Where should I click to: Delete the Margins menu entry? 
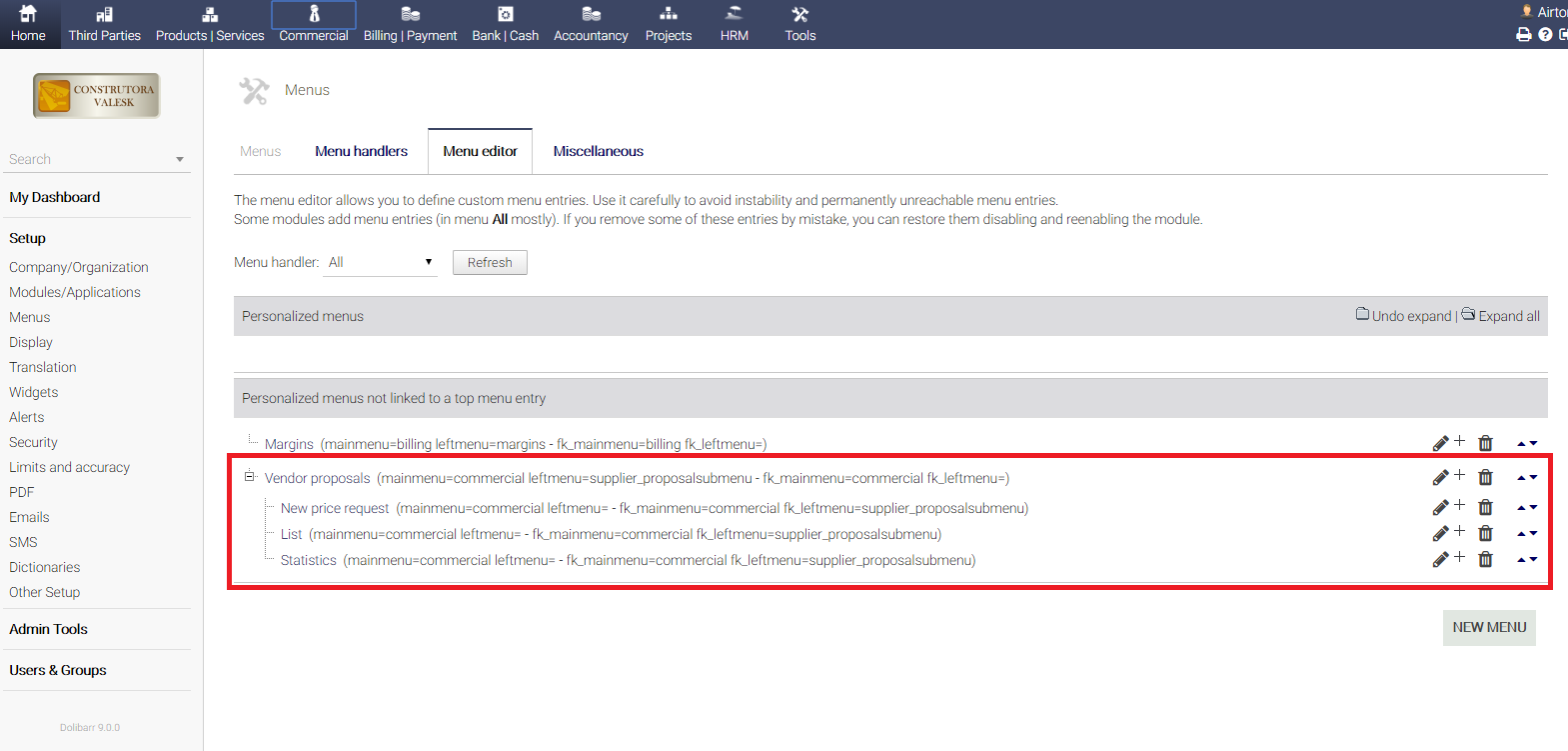[1485, 443]
